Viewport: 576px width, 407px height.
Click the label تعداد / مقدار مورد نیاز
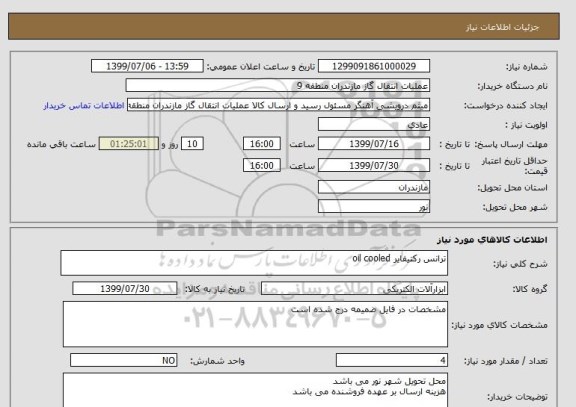click(x=506, y=361)
